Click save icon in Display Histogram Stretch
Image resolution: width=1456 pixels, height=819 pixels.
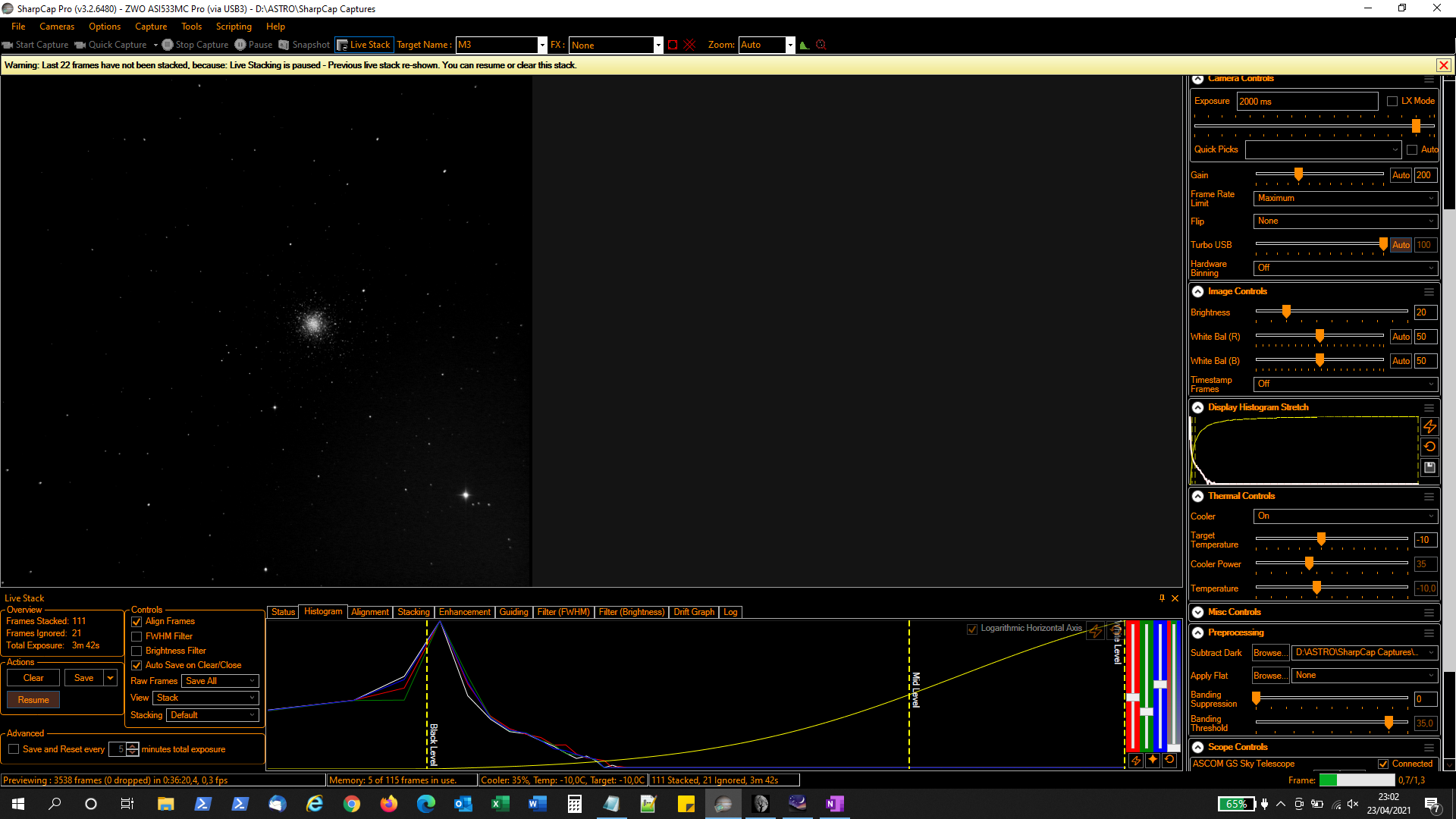(x=1429, y=468)
